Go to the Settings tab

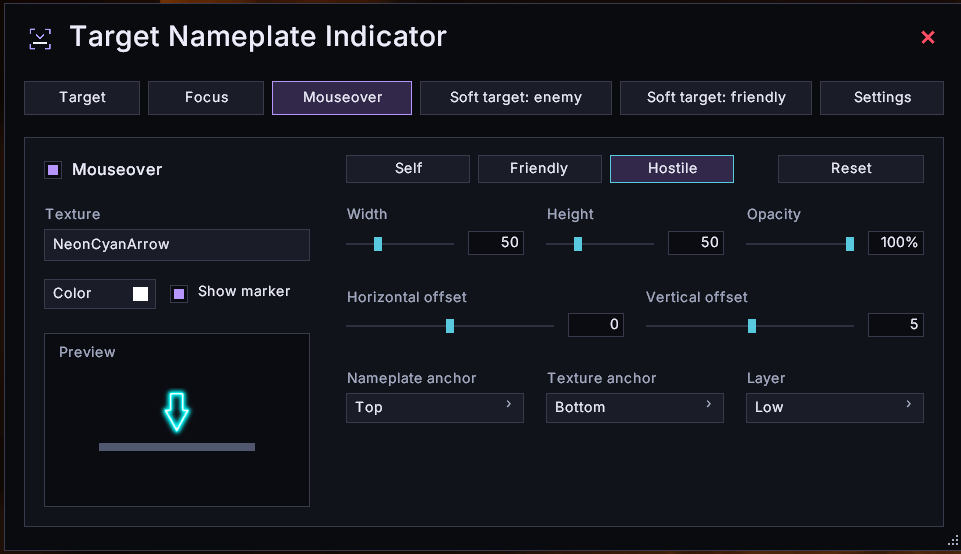coord(882,97)
